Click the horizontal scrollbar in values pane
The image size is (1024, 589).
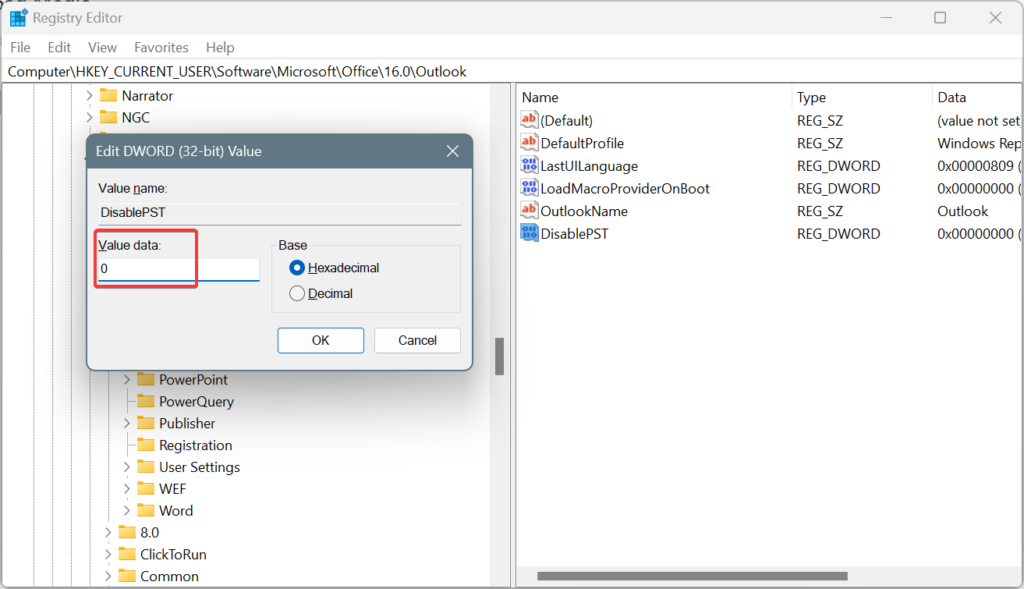pyautogui.click(x=692, y=576)
